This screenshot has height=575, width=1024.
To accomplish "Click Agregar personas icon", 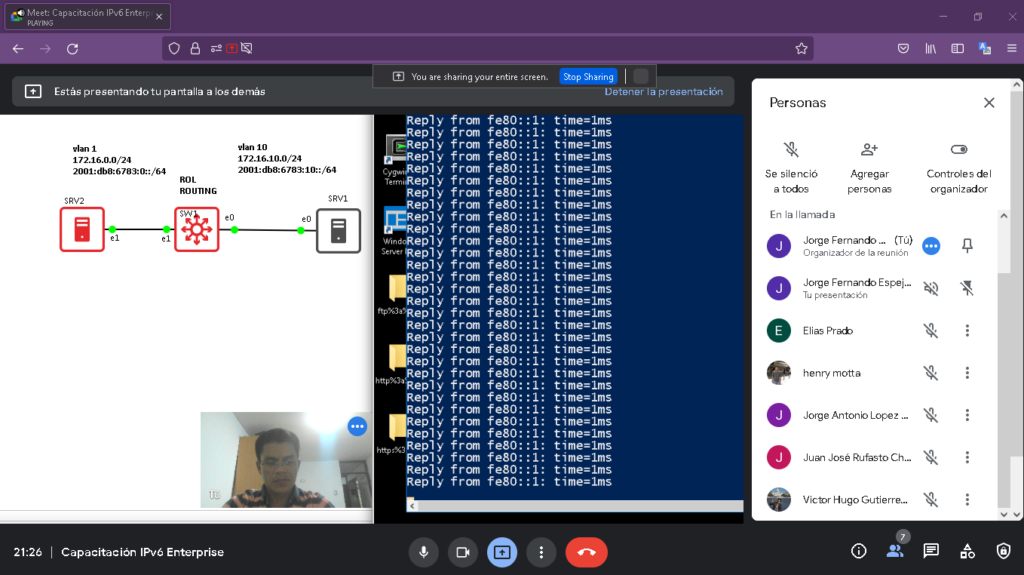I will click(x=869, y=150).
